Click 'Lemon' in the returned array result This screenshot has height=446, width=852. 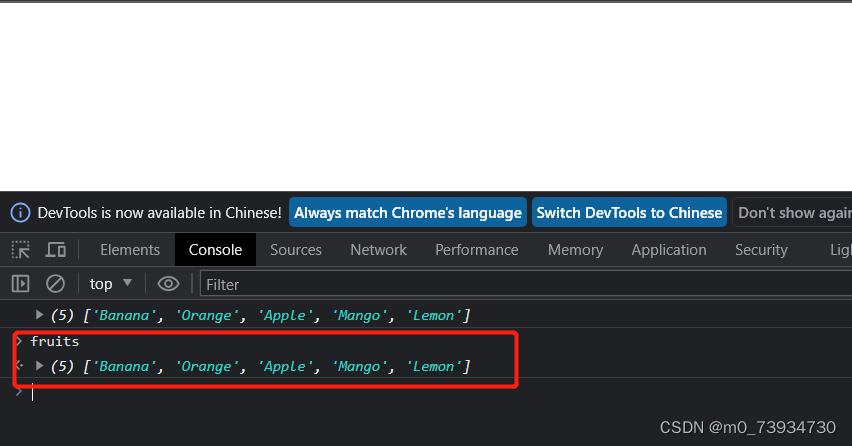(434, 366)
